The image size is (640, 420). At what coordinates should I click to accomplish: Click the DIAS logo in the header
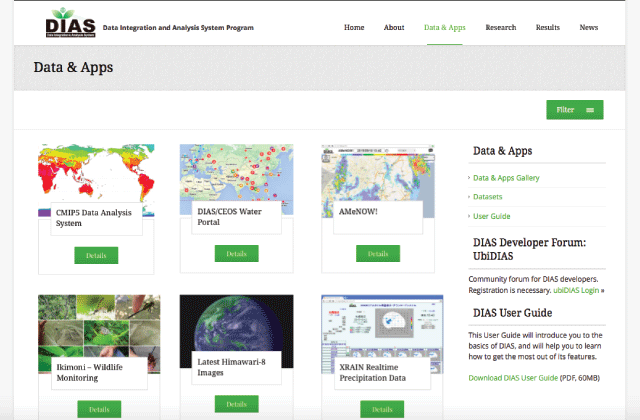click(x=71, y=23)
